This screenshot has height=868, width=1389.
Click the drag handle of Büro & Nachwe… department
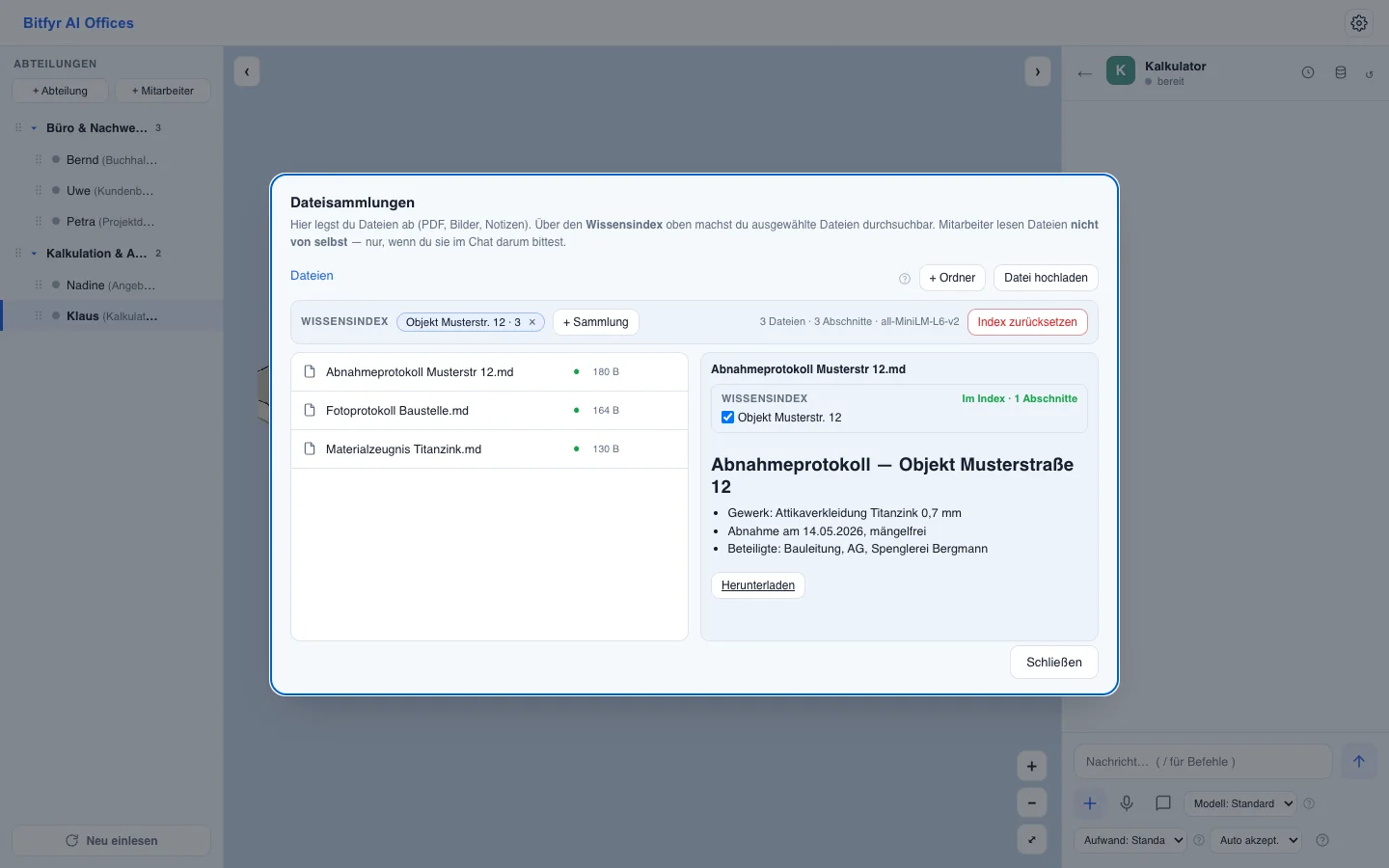point(18,128)
